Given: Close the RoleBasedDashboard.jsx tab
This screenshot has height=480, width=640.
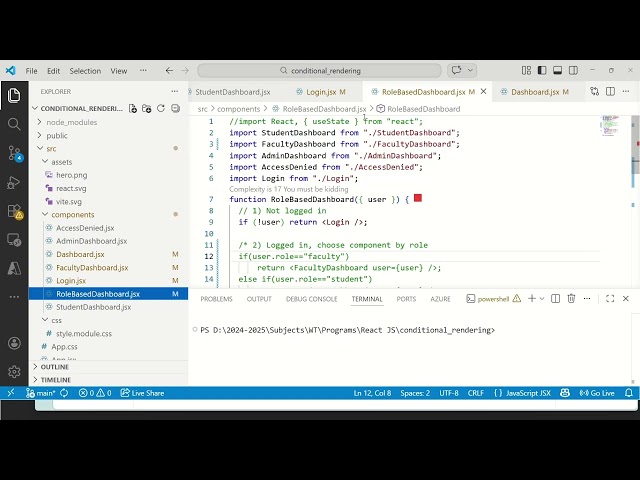Looking at the screenshot, I should click(x=484, y=91).
